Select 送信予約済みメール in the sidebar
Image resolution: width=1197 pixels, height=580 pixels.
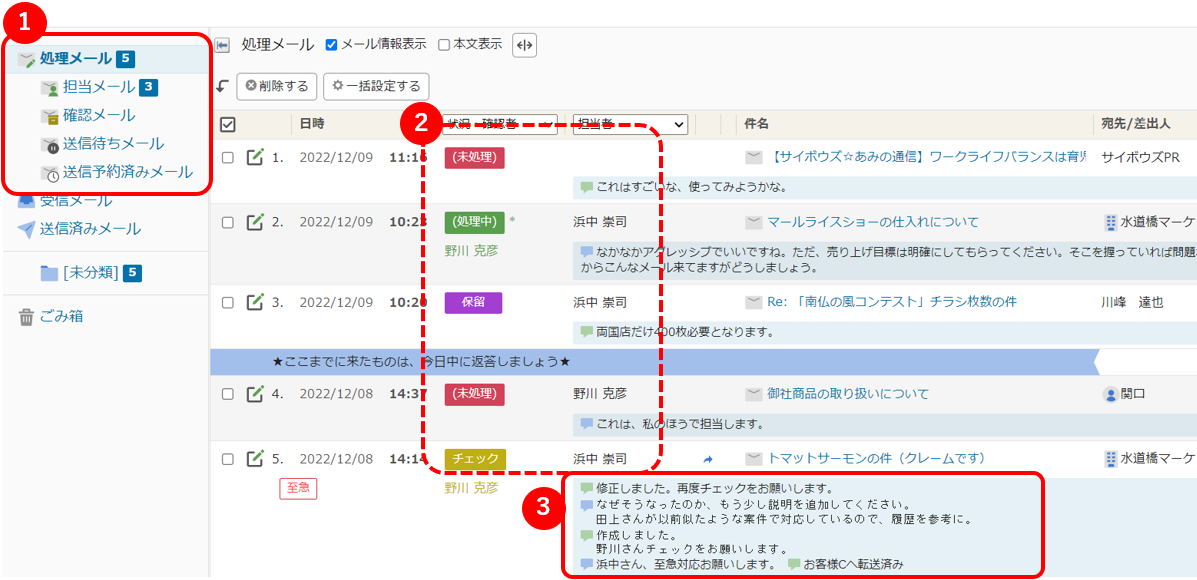127,172
